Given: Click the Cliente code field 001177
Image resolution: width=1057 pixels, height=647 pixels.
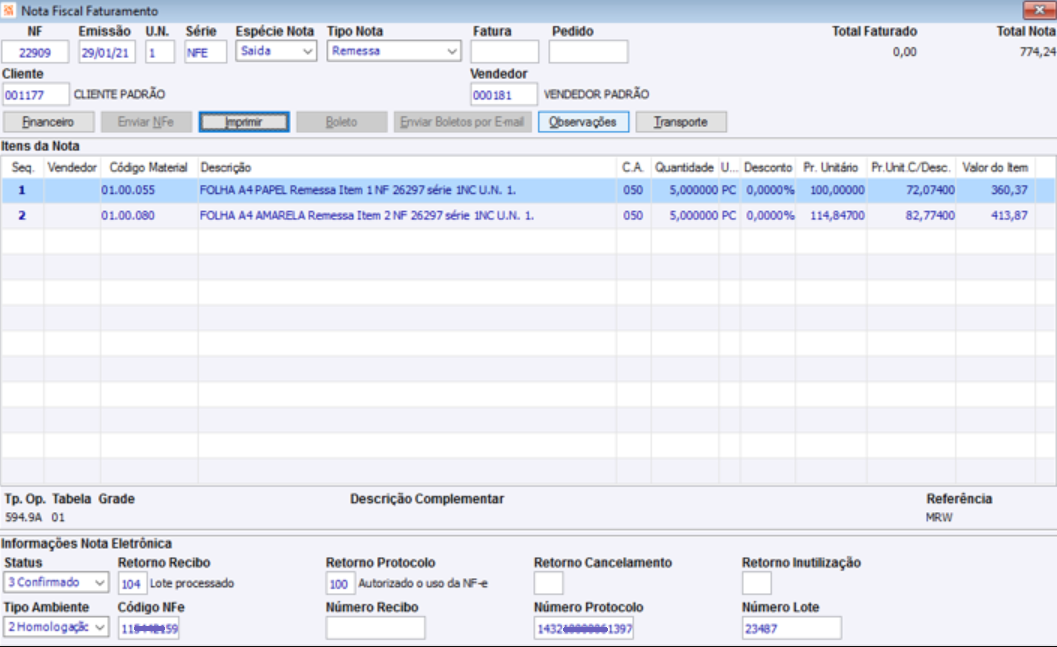Looking at the screenshot, I should coord(35,95).
